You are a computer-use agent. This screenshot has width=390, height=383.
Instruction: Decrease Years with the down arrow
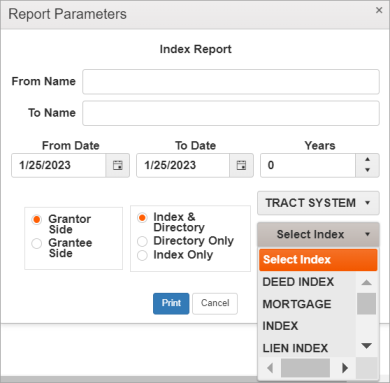[x=367, y=171]
